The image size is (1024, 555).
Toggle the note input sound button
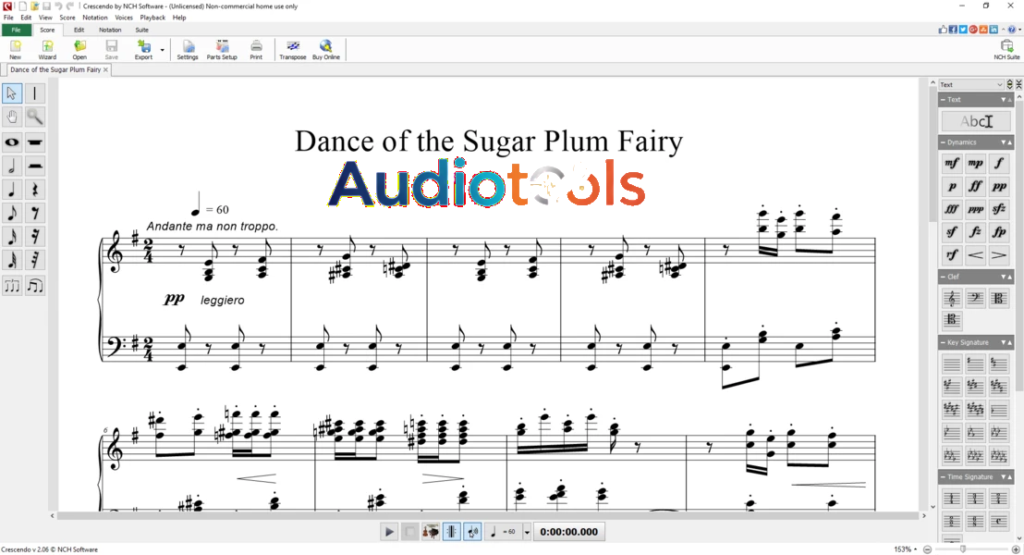[x=472, y=531]
